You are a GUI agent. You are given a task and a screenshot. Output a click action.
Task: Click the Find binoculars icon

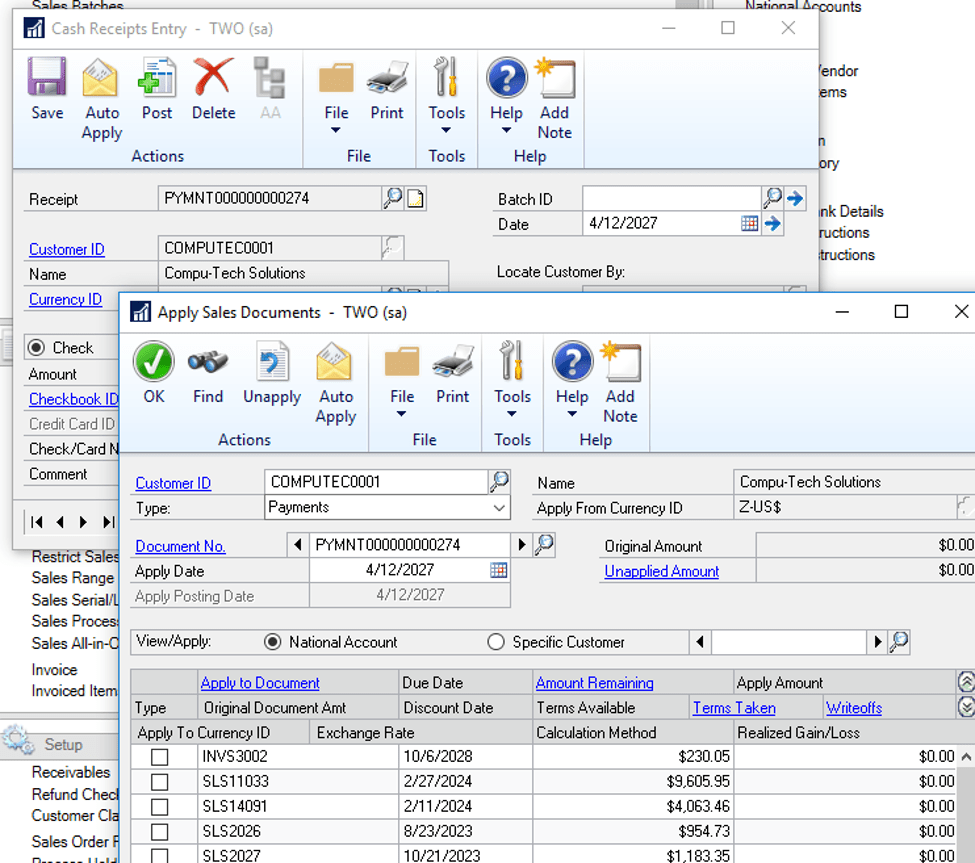point(208,363)
